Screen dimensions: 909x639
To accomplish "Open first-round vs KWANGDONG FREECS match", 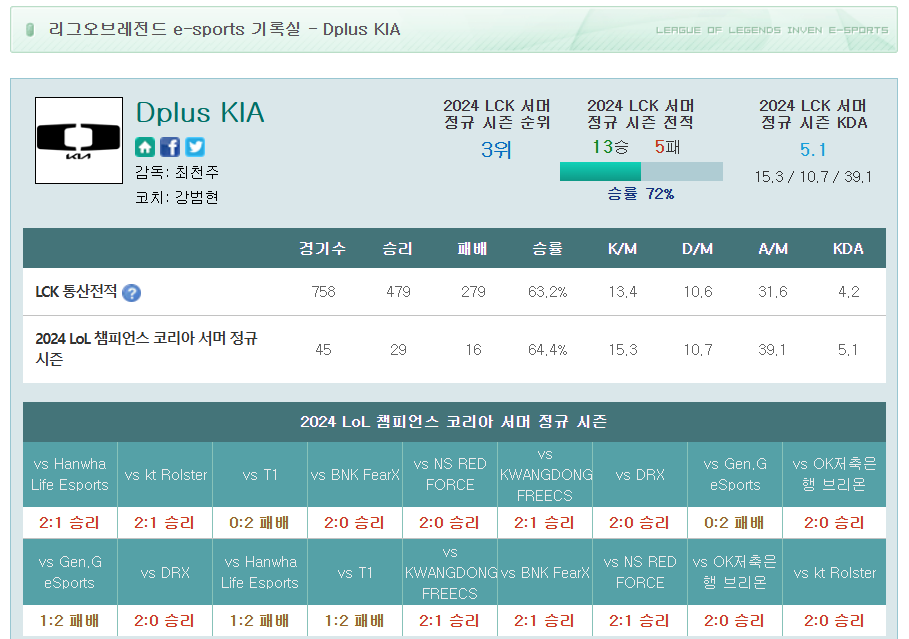I will [x=546, y=474].
